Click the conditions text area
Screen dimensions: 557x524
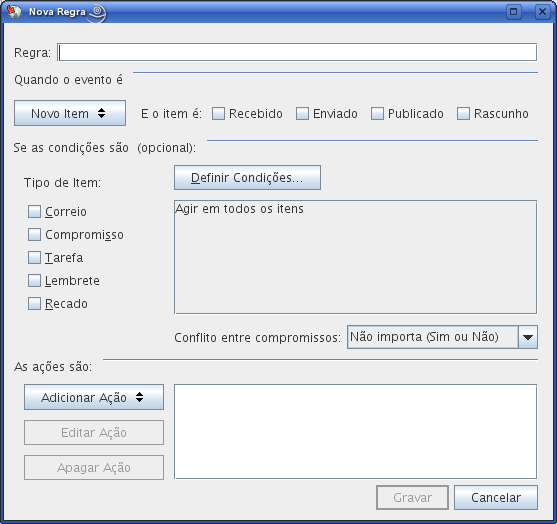point(355,257)
